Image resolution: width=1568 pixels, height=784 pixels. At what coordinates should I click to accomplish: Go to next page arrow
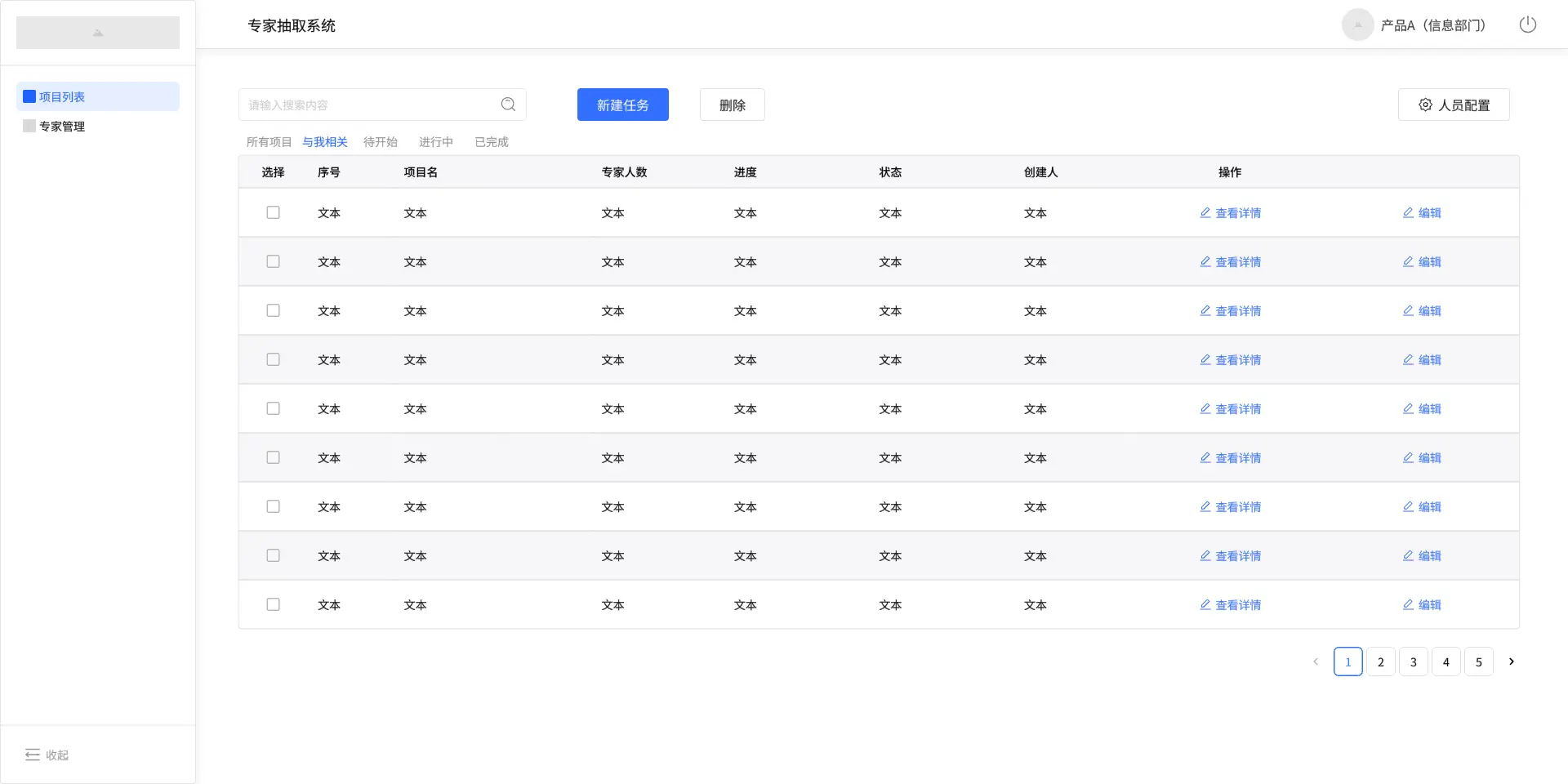tap(1511, 661)
